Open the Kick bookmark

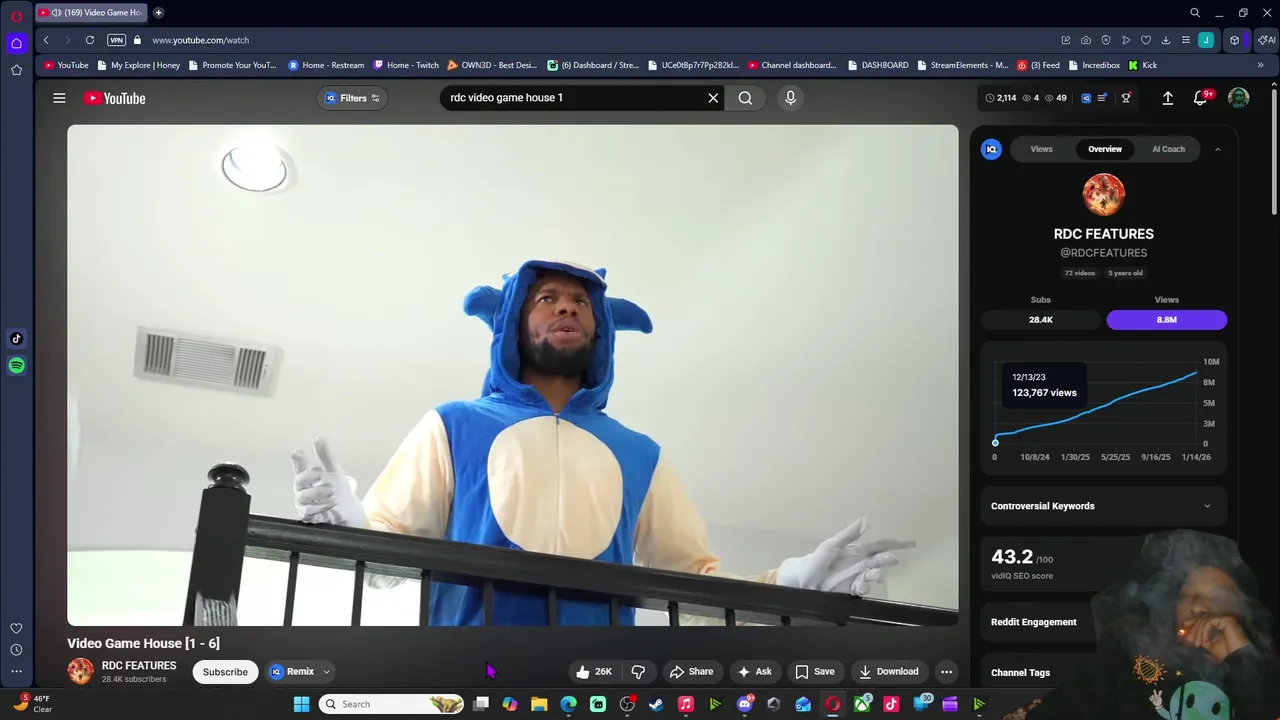tap(1143, 65)
